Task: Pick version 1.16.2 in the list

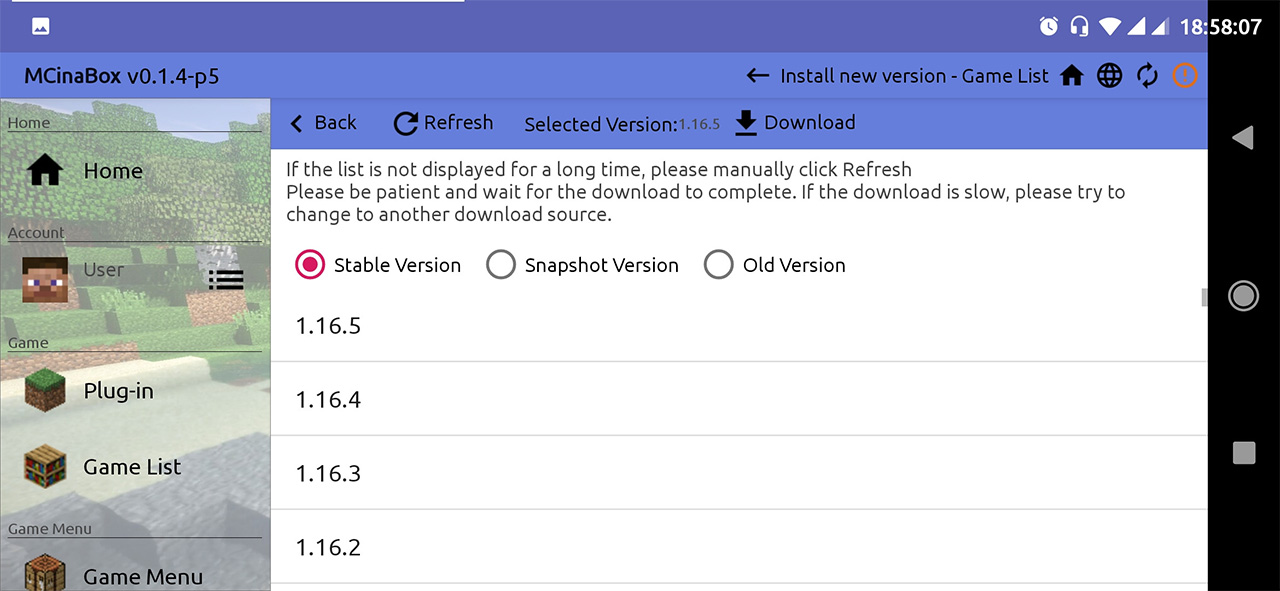Action: coord(328,547)
